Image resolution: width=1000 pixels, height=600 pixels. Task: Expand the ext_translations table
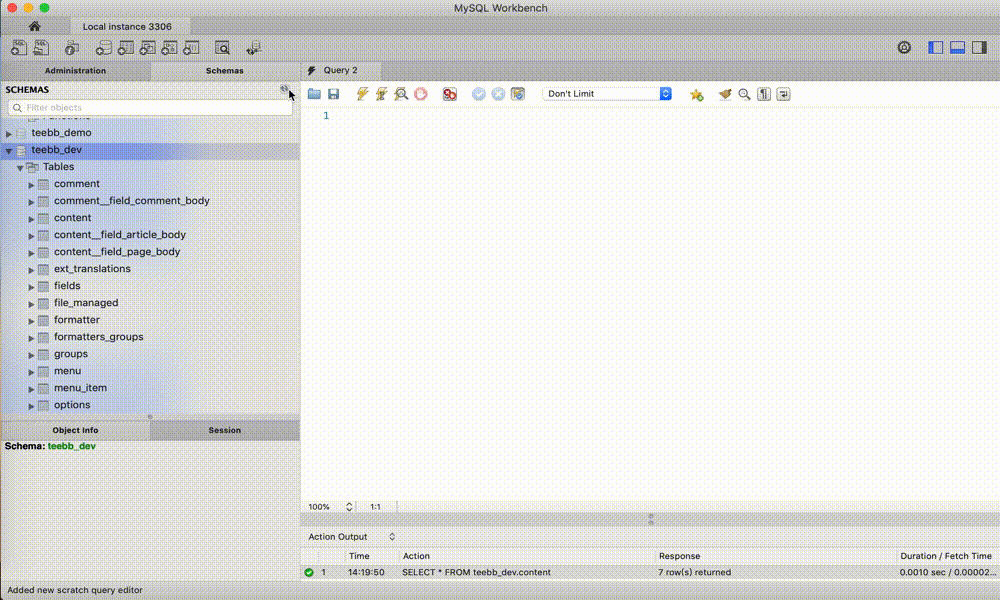31,270
